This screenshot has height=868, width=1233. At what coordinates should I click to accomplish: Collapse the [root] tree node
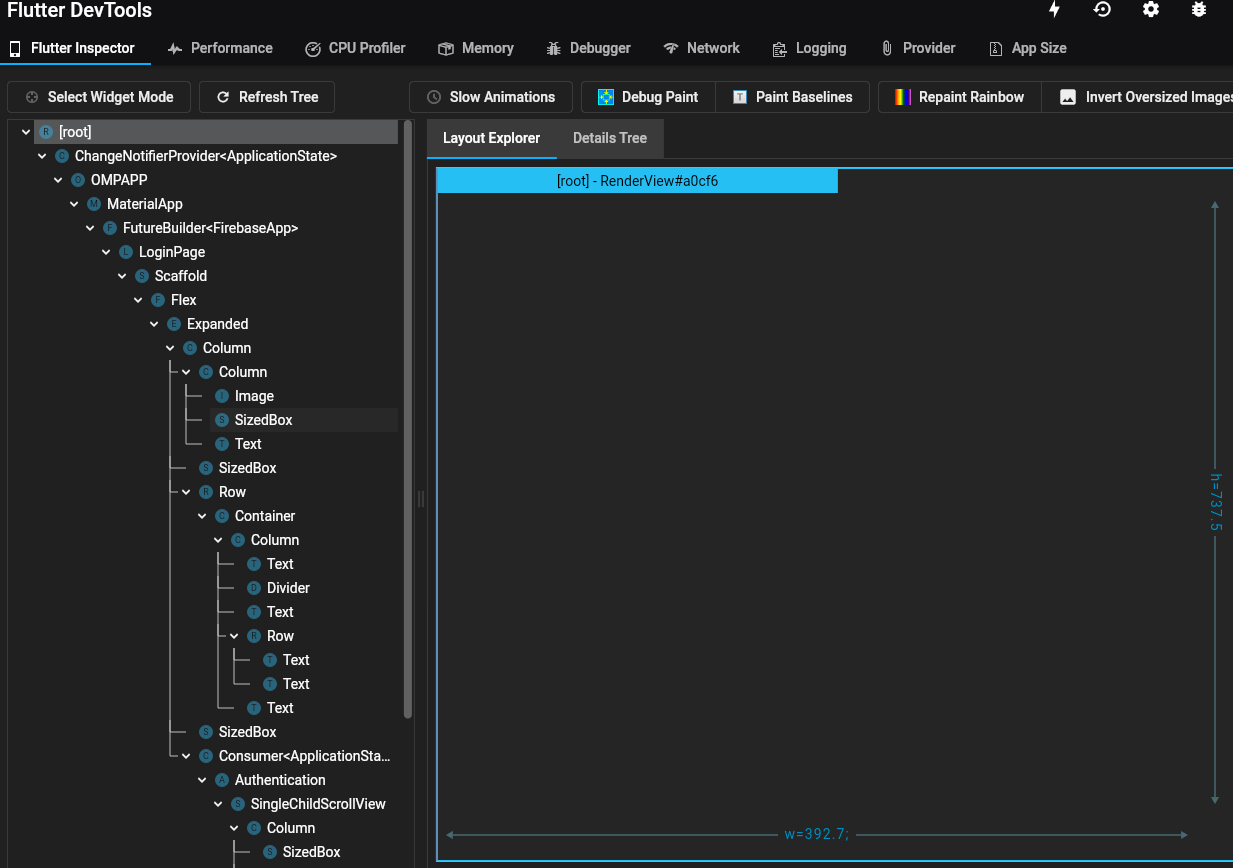[26, 132]
